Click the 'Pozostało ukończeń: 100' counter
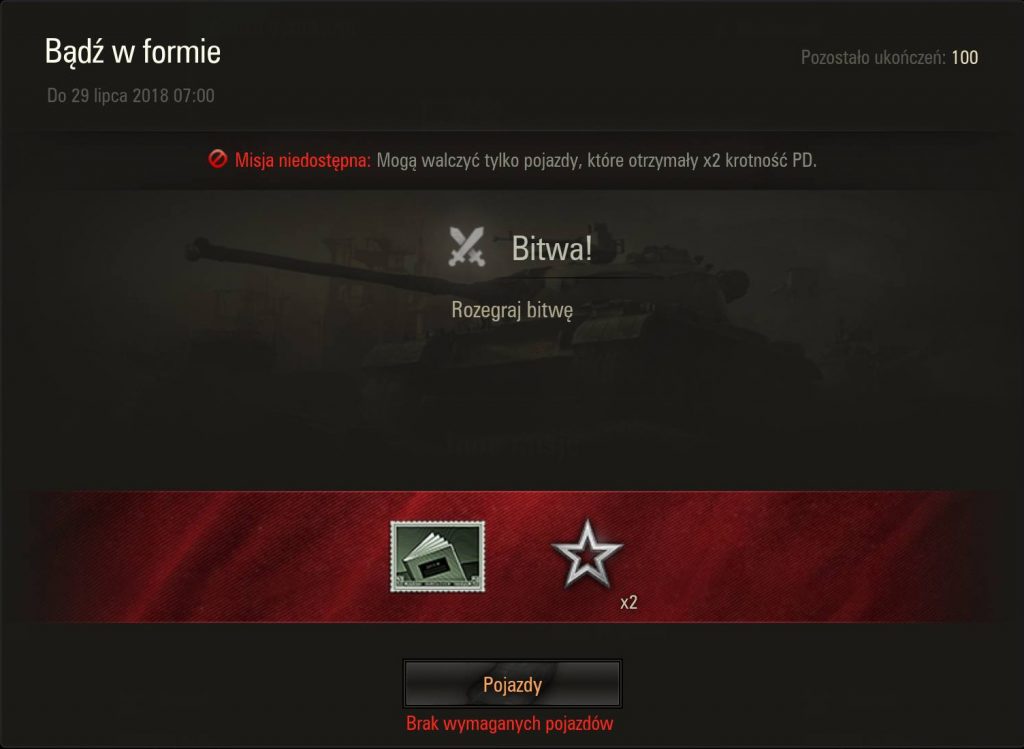This screenshot has height=749, width=1024. 889,57
